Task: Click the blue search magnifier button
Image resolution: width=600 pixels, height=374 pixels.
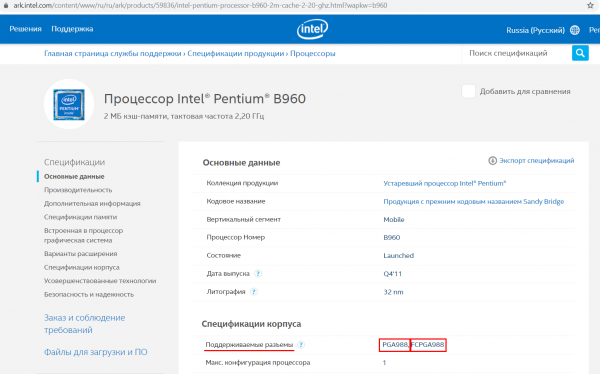Action: coord(580,53)
